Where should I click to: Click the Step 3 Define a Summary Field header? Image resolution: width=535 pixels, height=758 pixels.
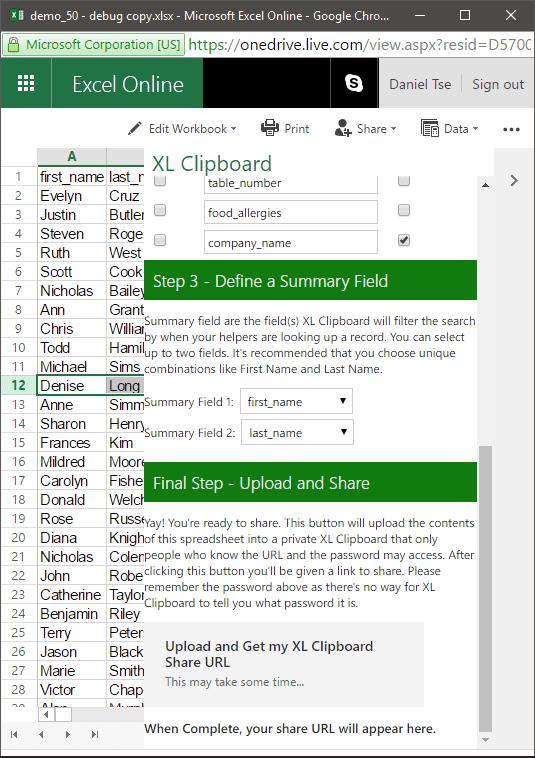pyautogui.click(x=310, y=280)
